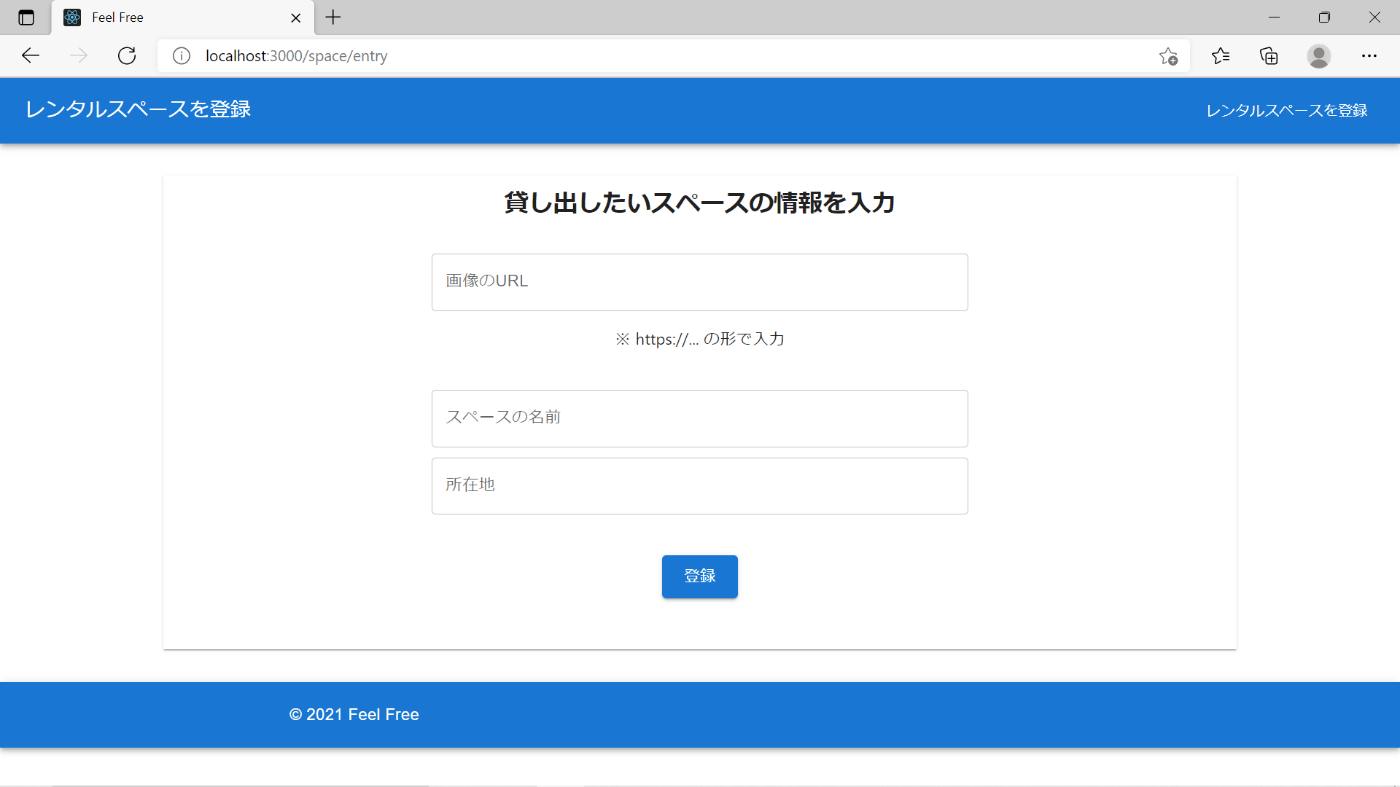Open the Settings and more ellipsis menu
The height and width of the screenshot is (787, 1400).
click(x=1369, y=56)
